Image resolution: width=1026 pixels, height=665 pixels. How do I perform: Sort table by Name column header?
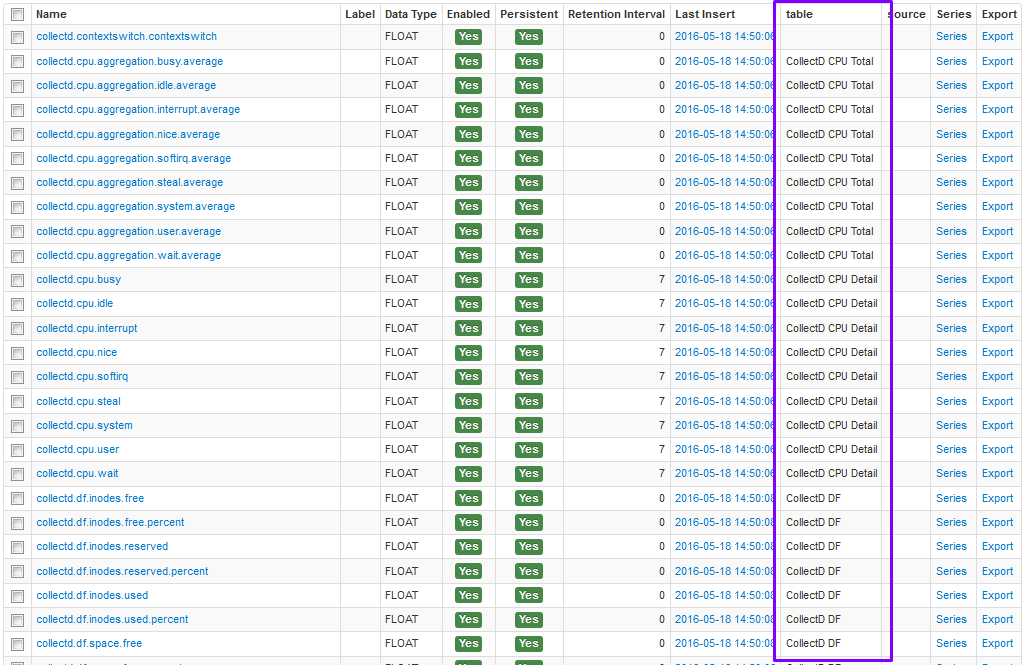pos(51,15)
